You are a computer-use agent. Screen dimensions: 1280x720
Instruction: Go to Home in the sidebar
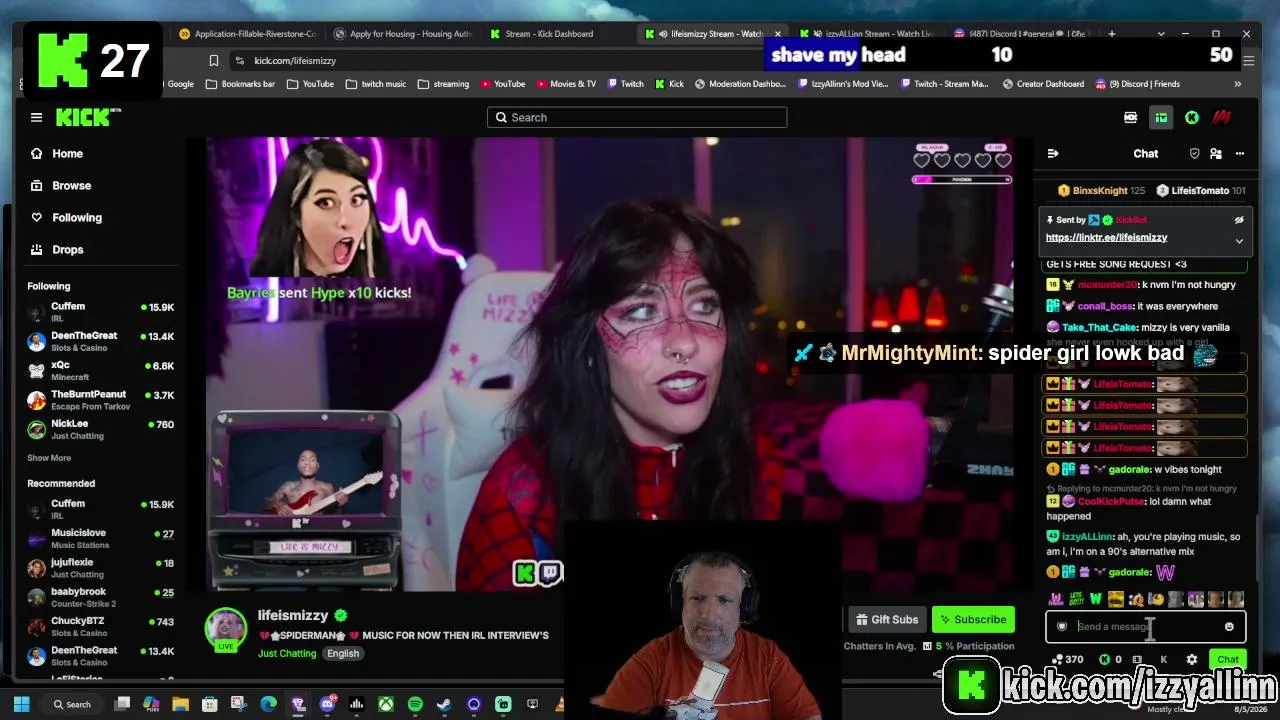[68, 154]
